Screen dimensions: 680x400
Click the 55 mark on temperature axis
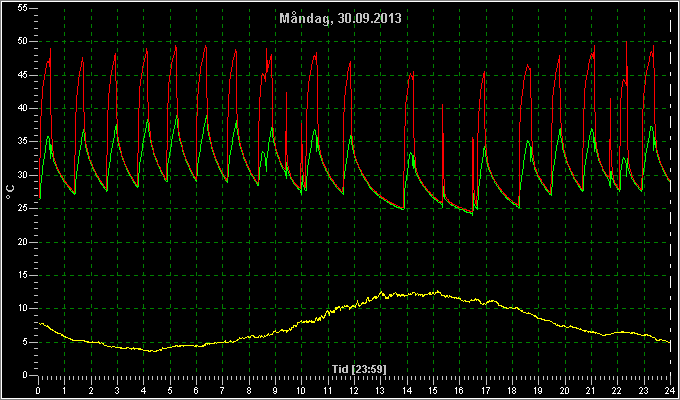tap(23, 8)
